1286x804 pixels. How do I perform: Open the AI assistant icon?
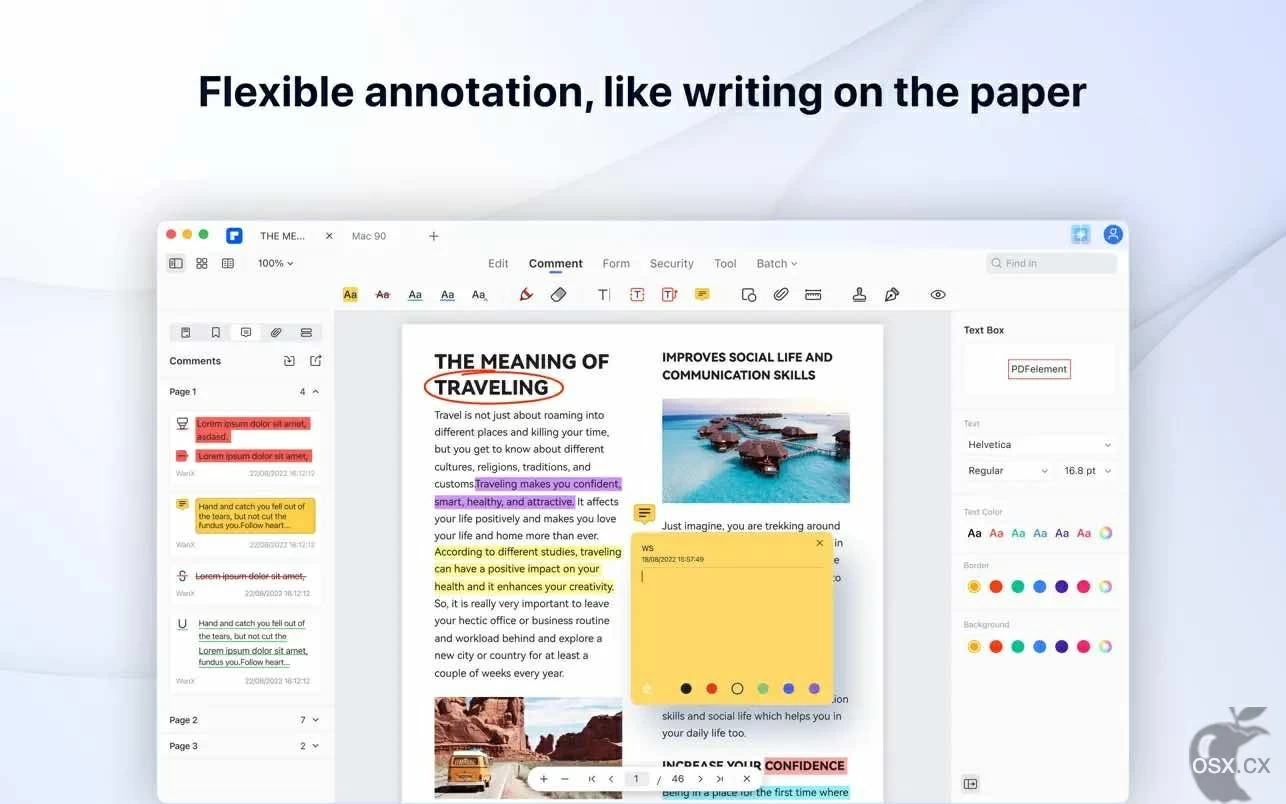[1081, 234]
